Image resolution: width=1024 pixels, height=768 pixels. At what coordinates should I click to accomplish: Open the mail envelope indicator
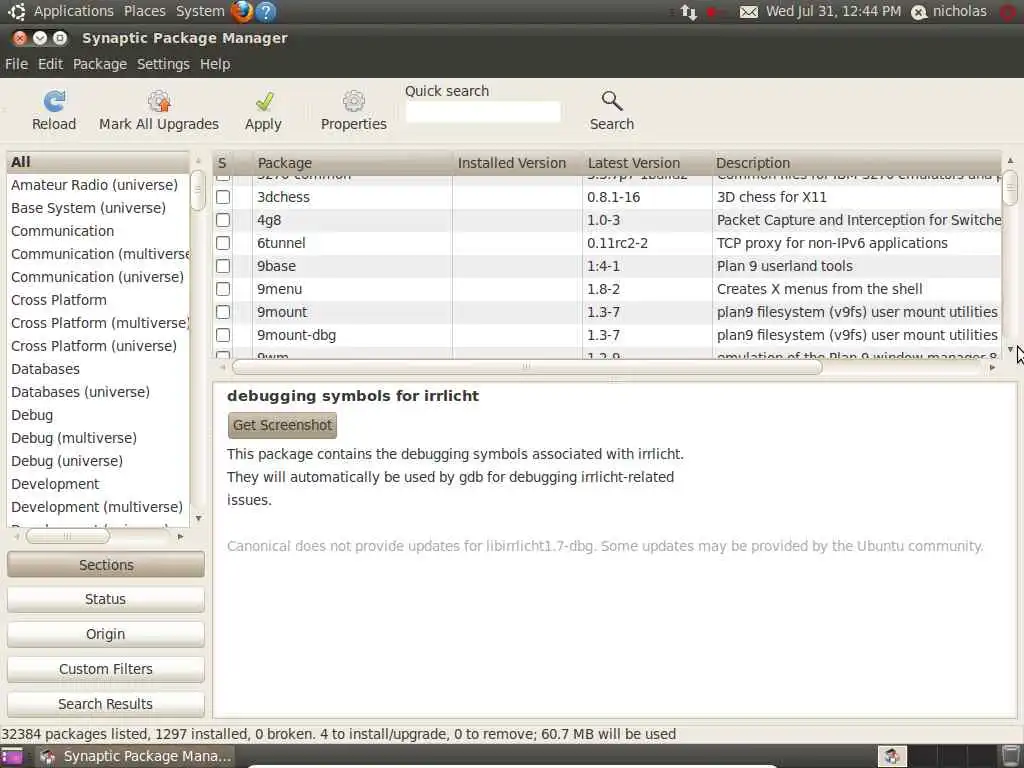point(748,12)
